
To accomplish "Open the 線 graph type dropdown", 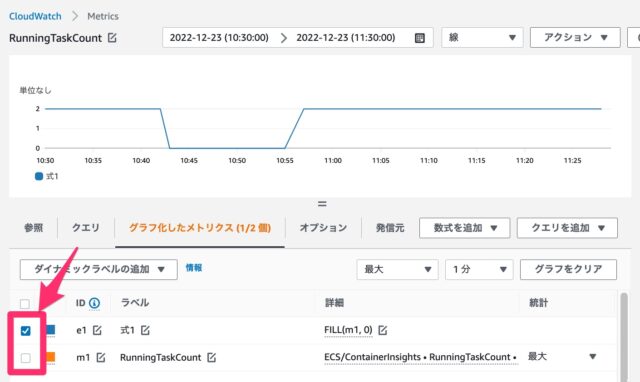I will [482, 38].
